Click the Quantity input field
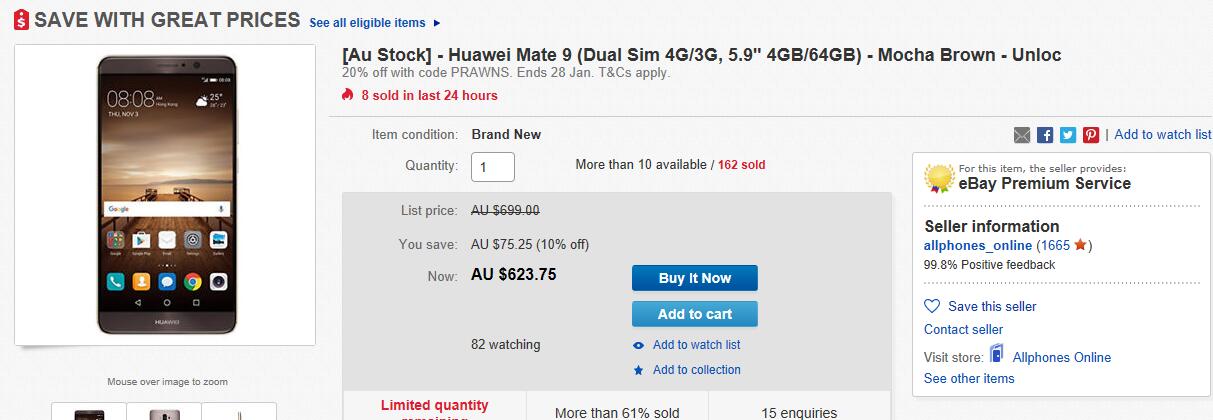The image size is (1213, 420). pyautogui.click(x=493, y=167)
